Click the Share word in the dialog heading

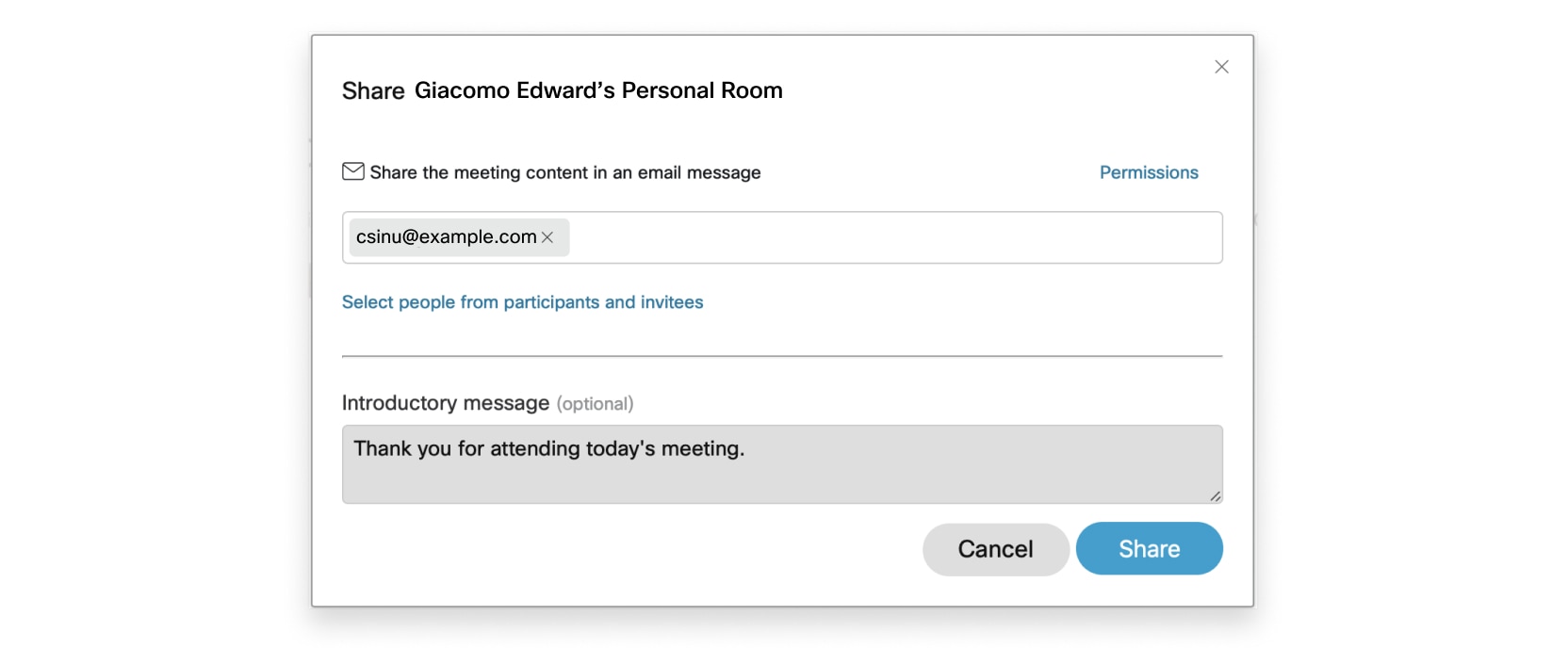click(373, 90)
